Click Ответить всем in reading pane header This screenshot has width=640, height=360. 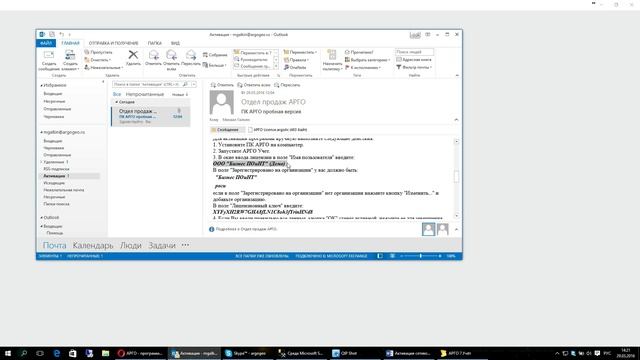[x=254, y=85]
